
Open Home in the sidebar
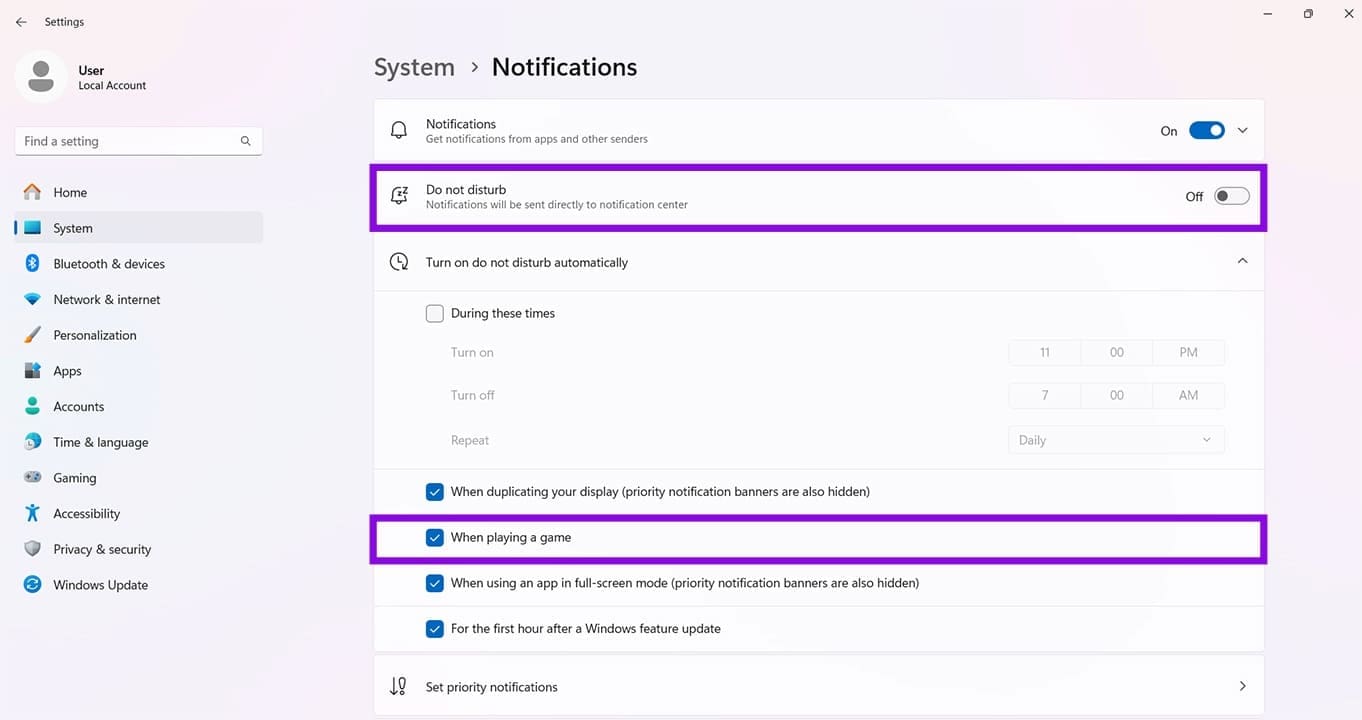pyautogui.click(x=139, y=192)
